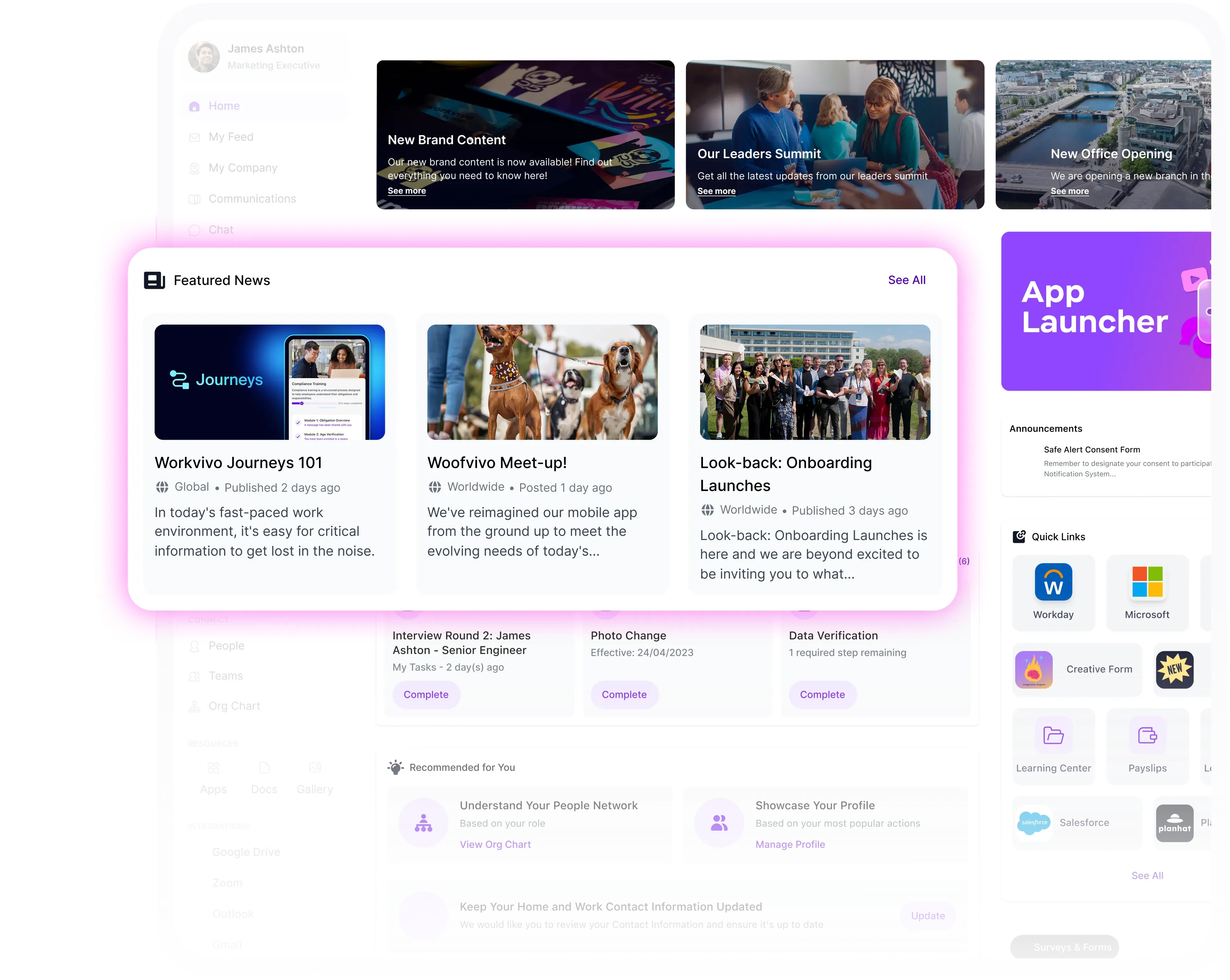Viewport: 1230px width, 980px height.
Task: Click the Planhat app icon
Action: point(1174,823)
